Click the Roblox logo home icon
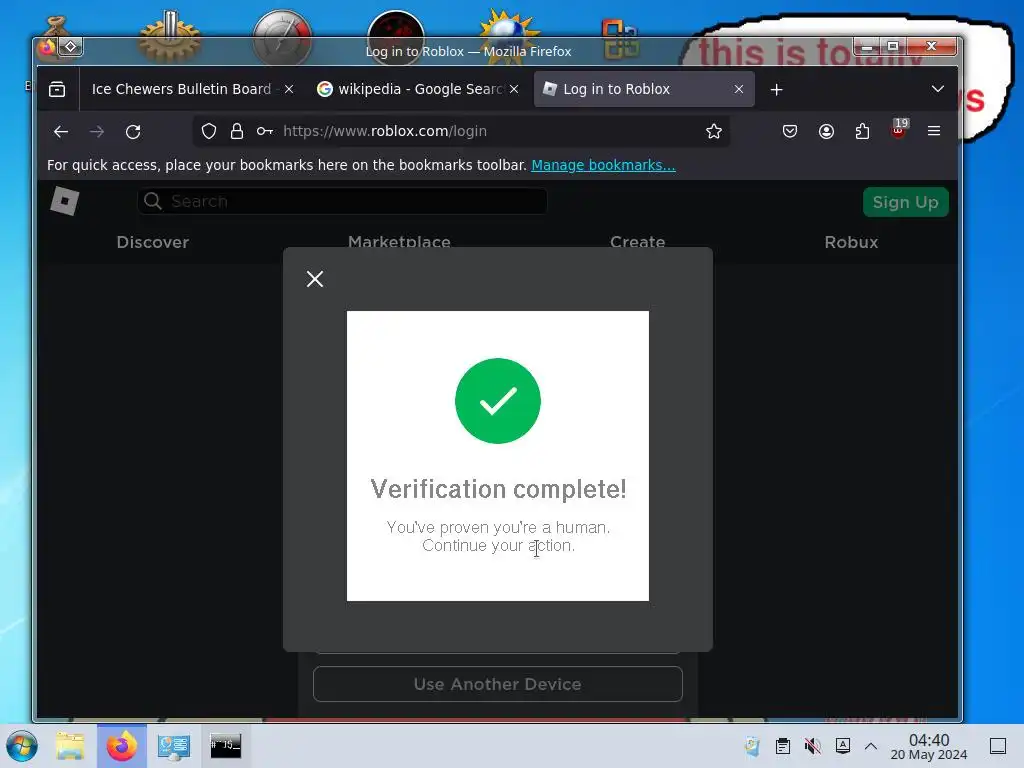 click(65, 201)
